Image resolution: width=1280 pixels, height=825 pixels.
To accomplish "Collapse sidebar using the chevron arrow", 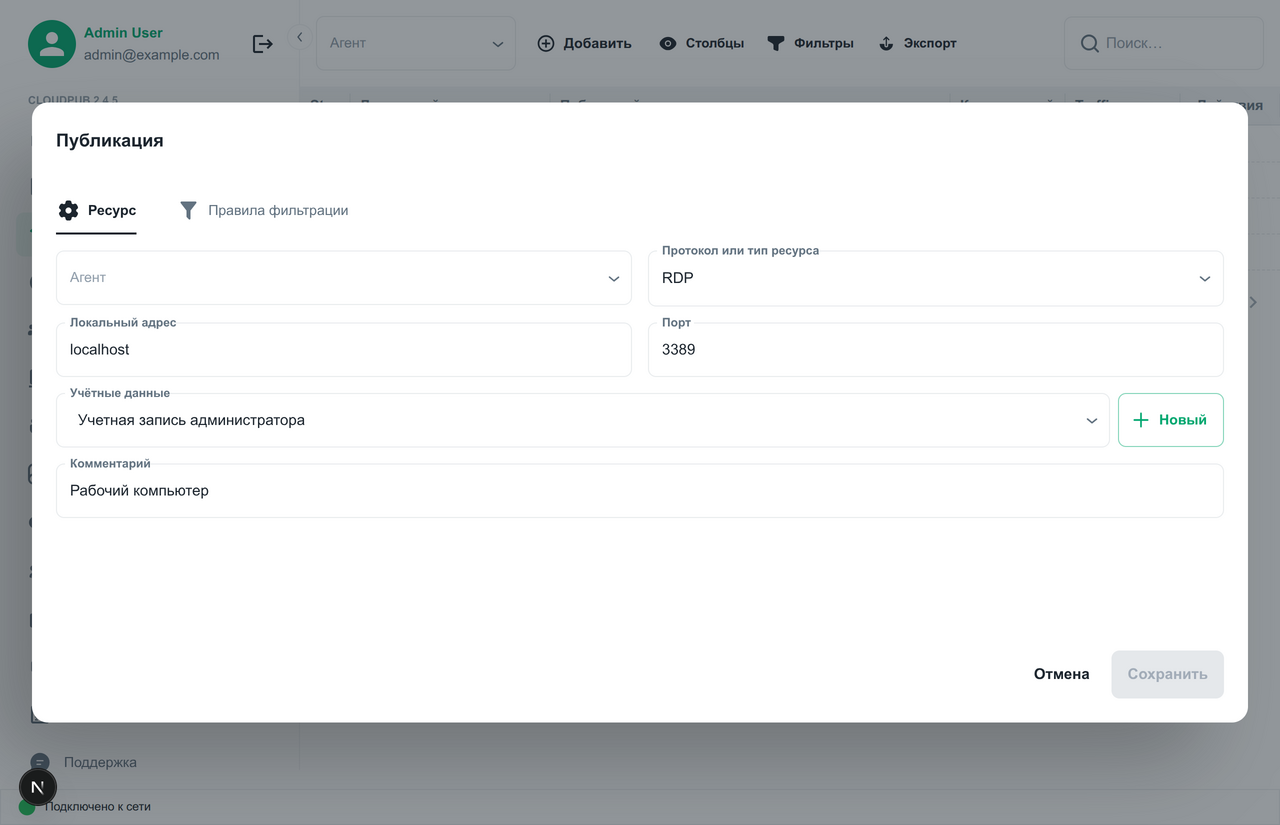I will (299, 37).
